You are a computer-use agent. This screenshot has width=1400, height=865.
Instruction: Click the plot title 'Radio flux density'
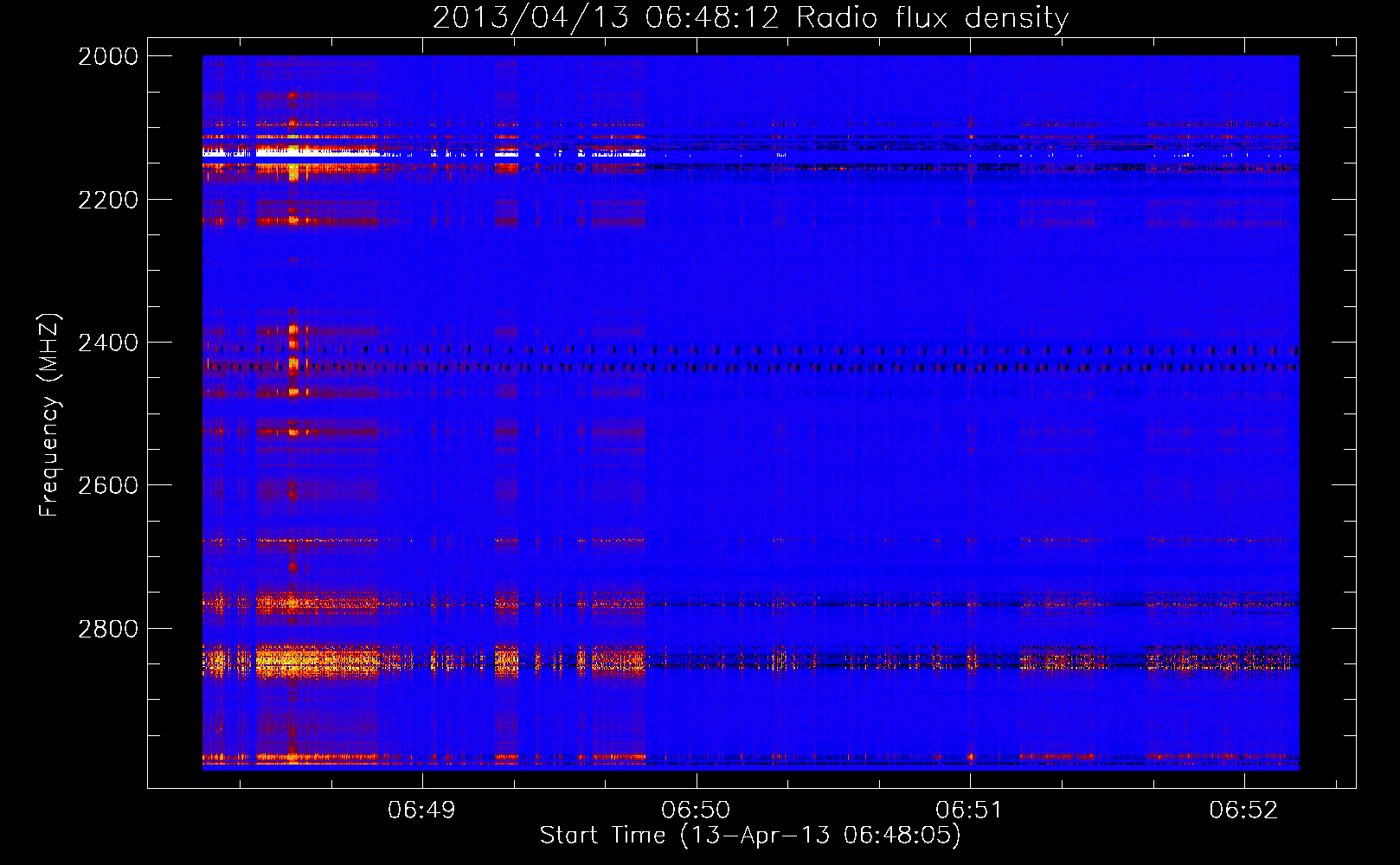tap(933, 18)
